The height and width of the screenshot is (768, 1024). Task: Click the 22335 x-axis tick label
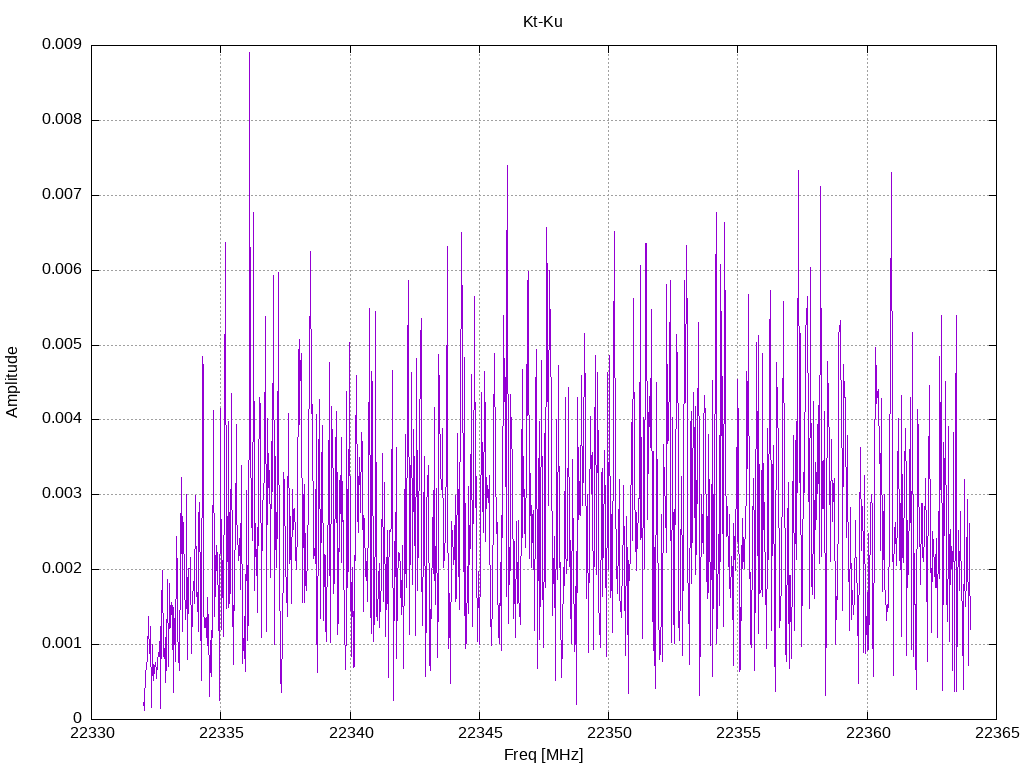[221, 733]
